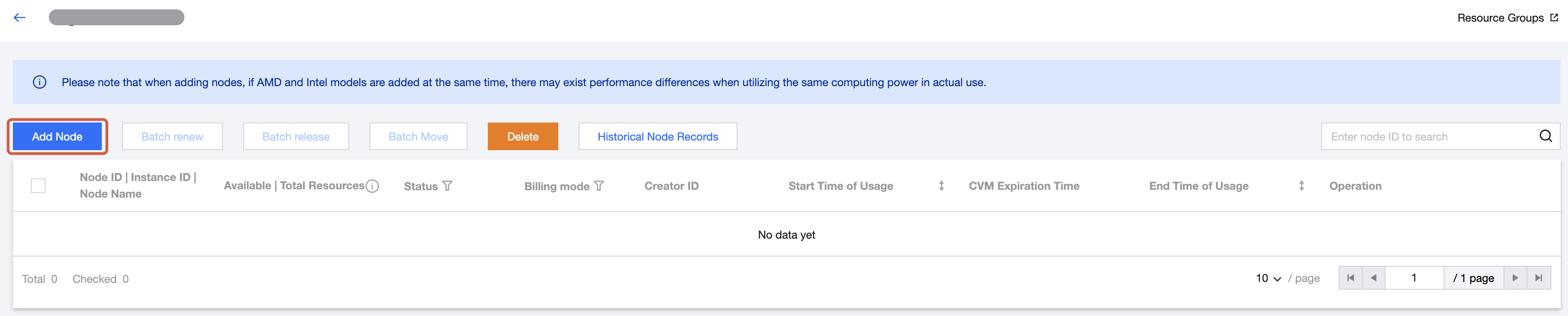
Task: Go to the next page
Action: pyautogui.click(x=1515, y=278)
